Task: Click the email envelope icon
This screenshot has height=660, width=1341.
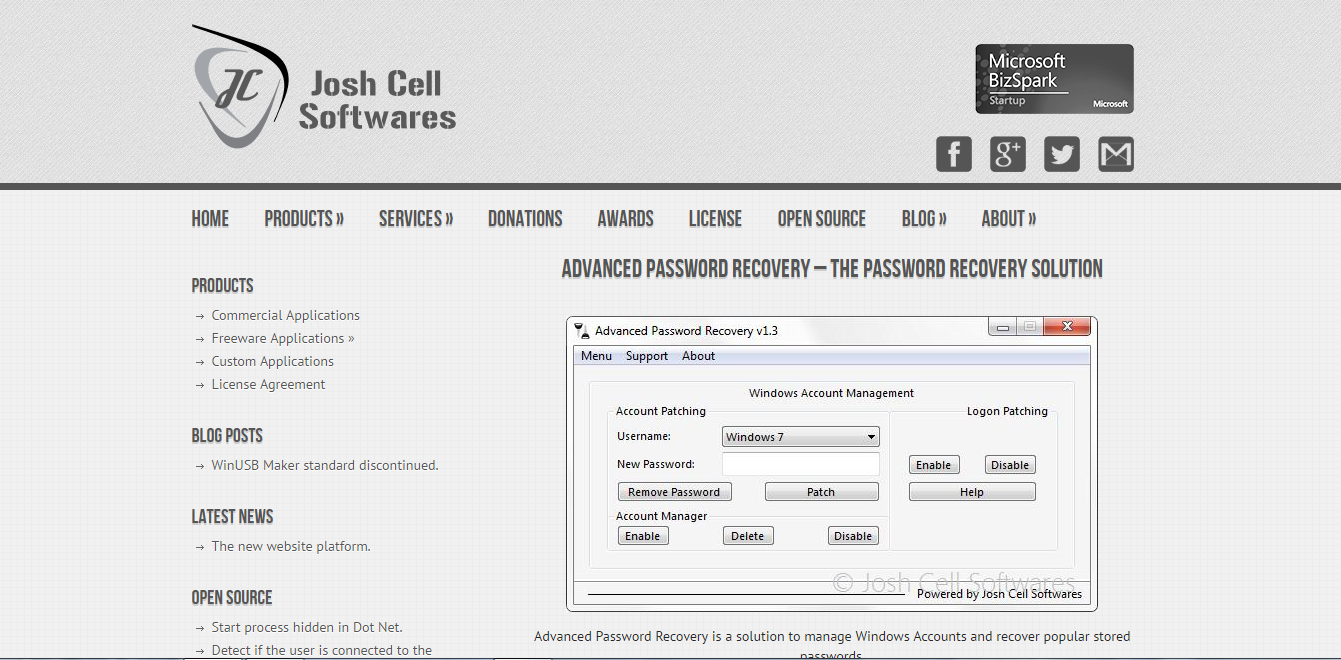Action: click(1115, 154)
